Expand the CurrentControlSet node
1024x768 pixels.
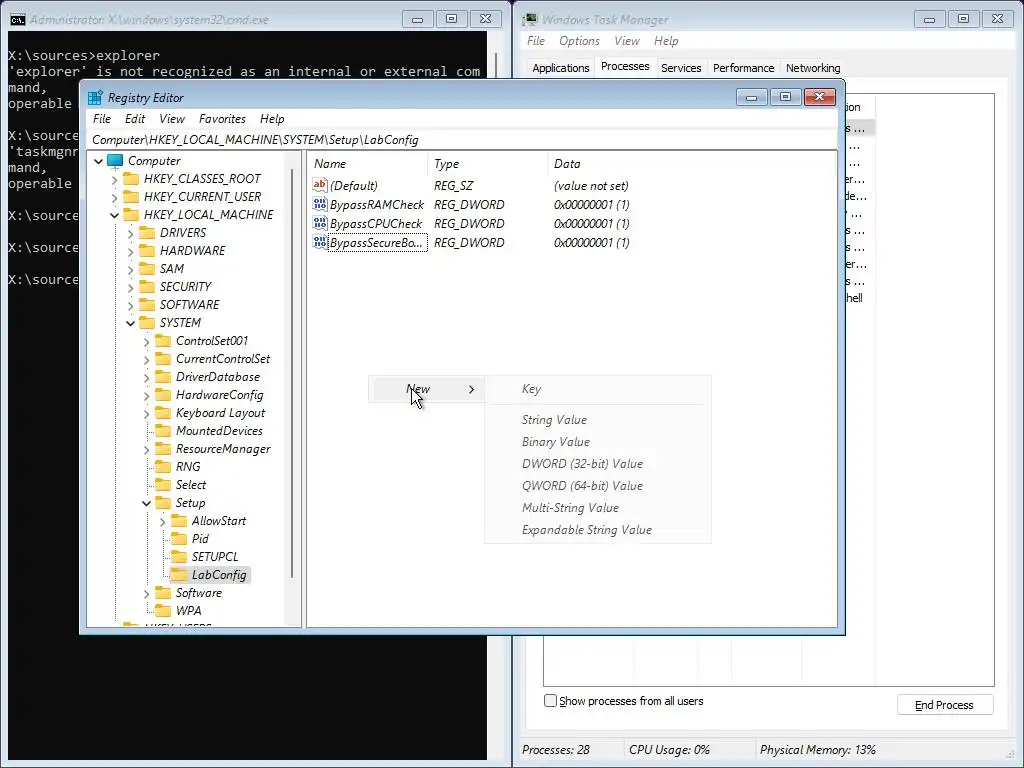click(146, 359)
